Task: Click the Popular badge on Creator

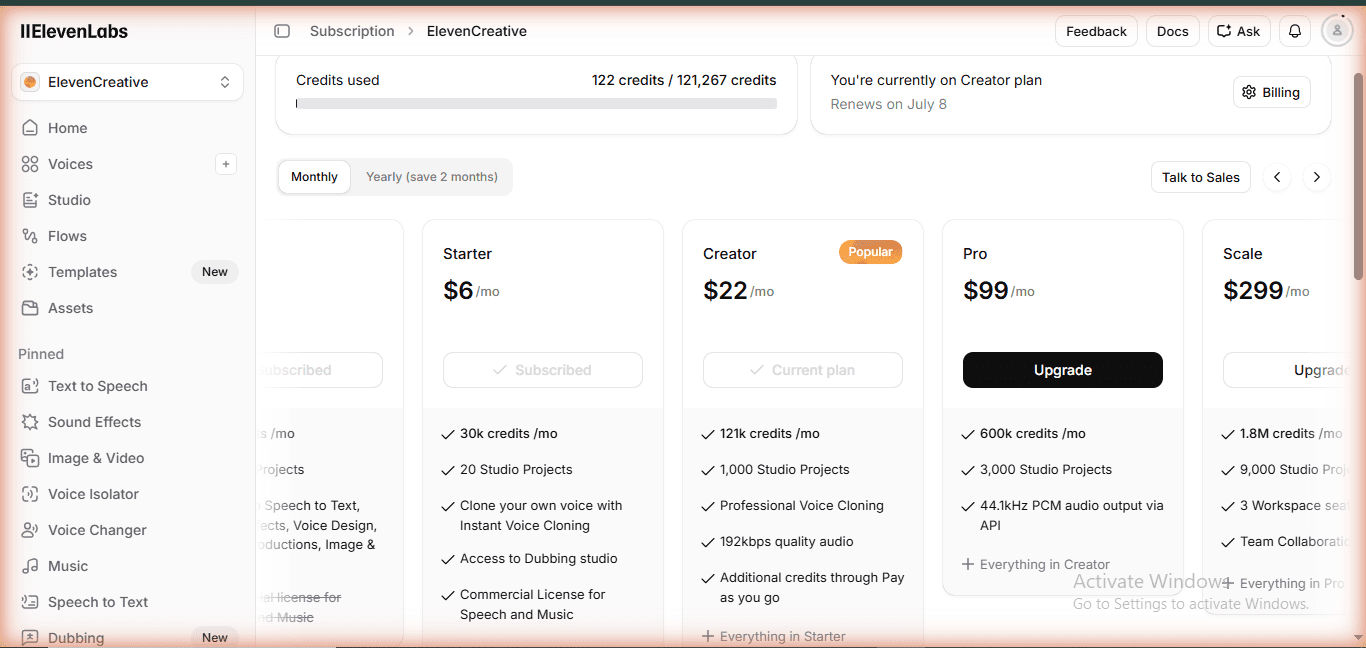Action: click(x=871, y=252)
